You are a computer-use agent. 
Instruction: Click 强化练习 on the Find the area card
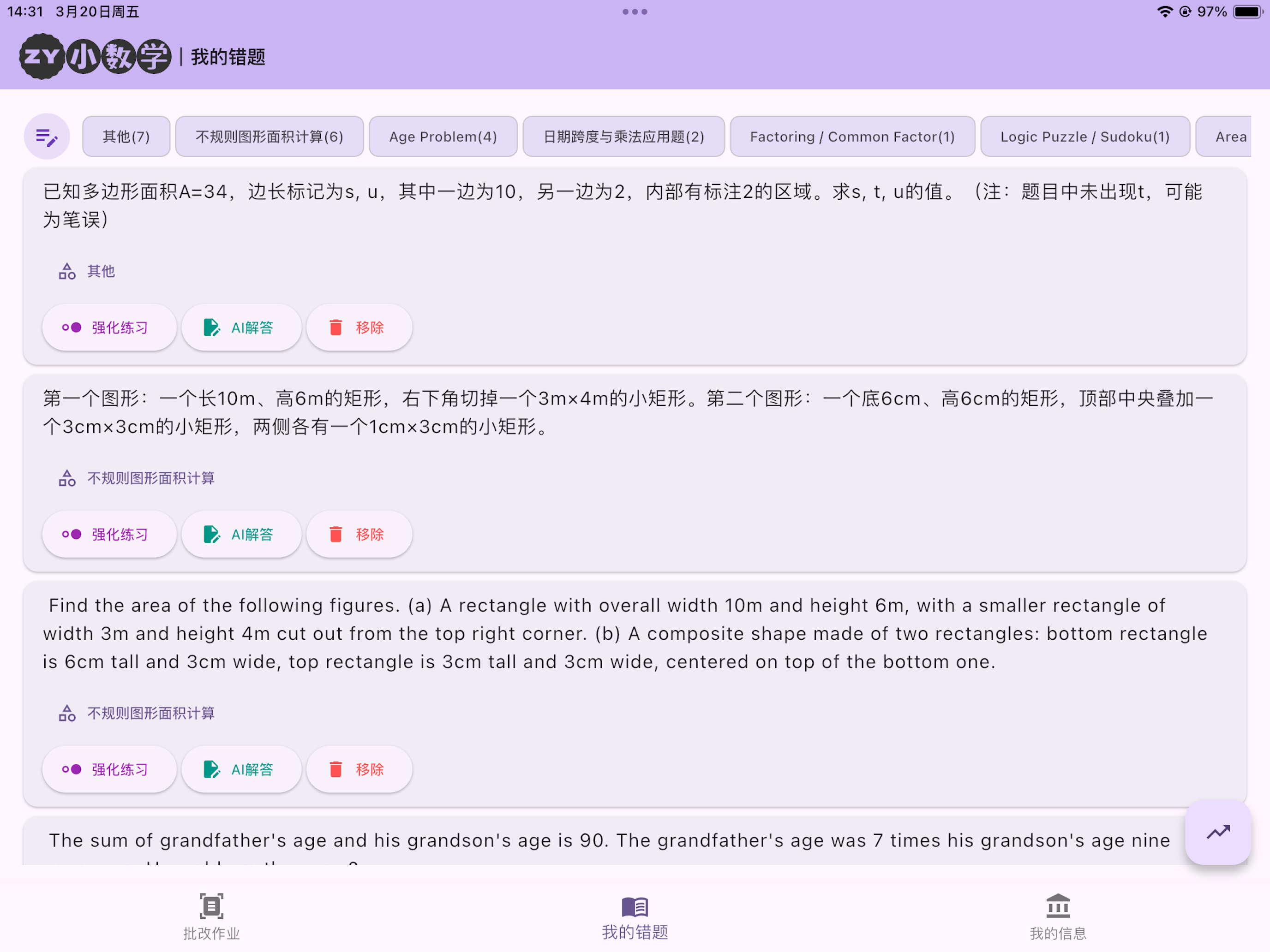(109, 769)
